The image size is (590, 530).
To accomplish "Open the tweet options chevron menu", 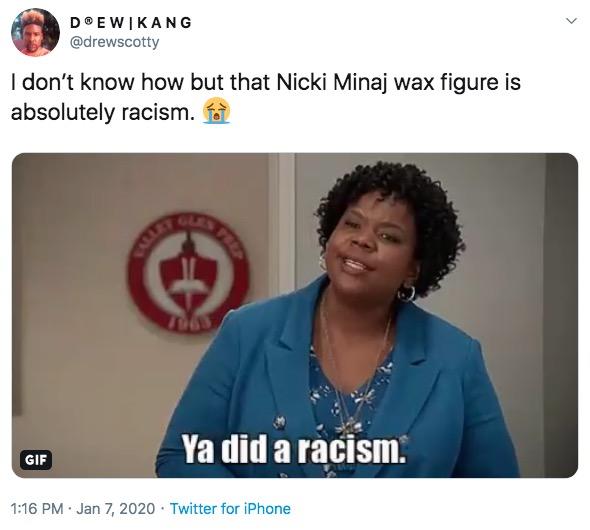I will (x=571, y=21).
